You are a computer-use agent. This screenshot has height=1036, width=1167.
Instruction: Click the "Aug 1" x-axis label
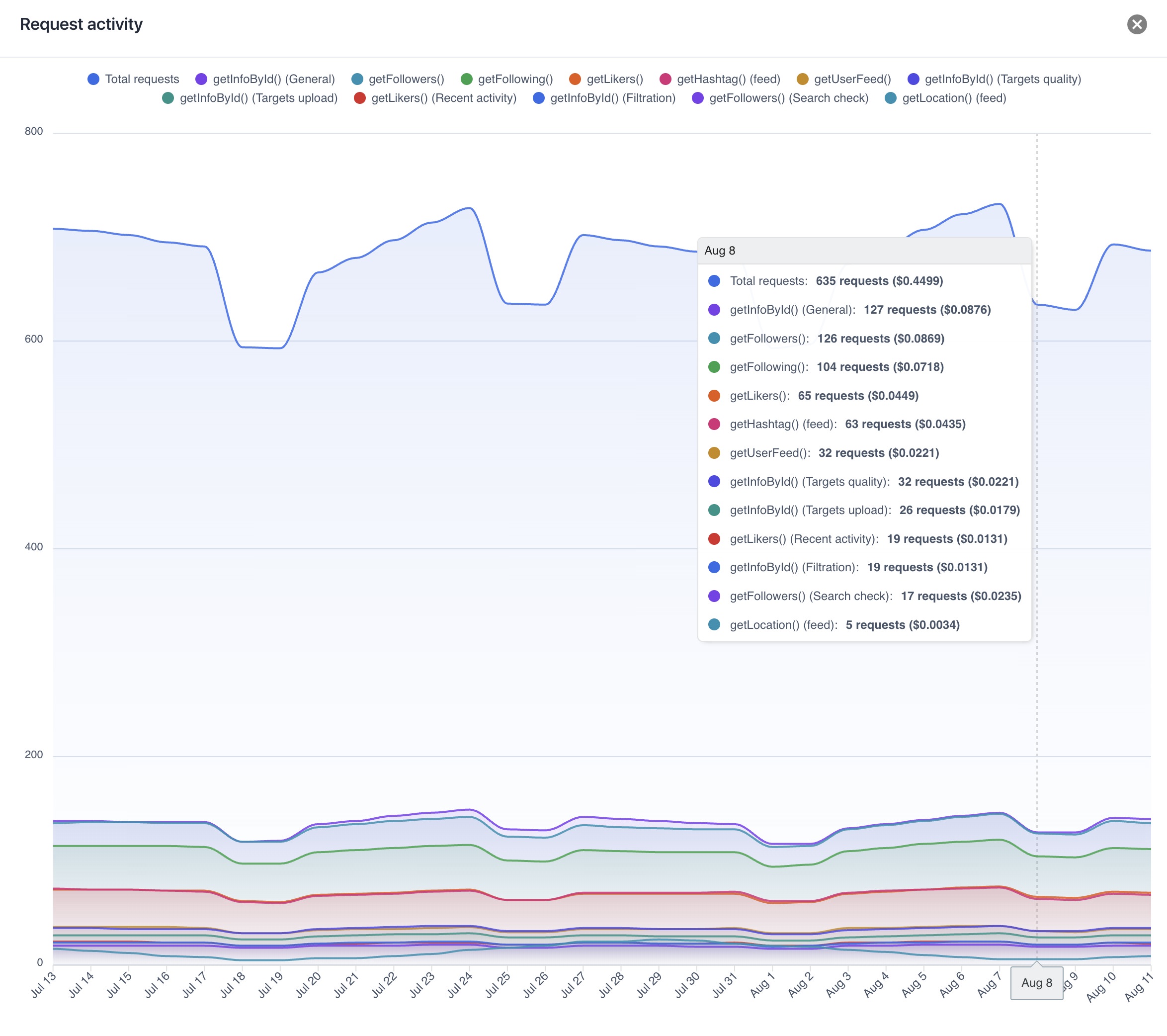(x=762, y=985)
